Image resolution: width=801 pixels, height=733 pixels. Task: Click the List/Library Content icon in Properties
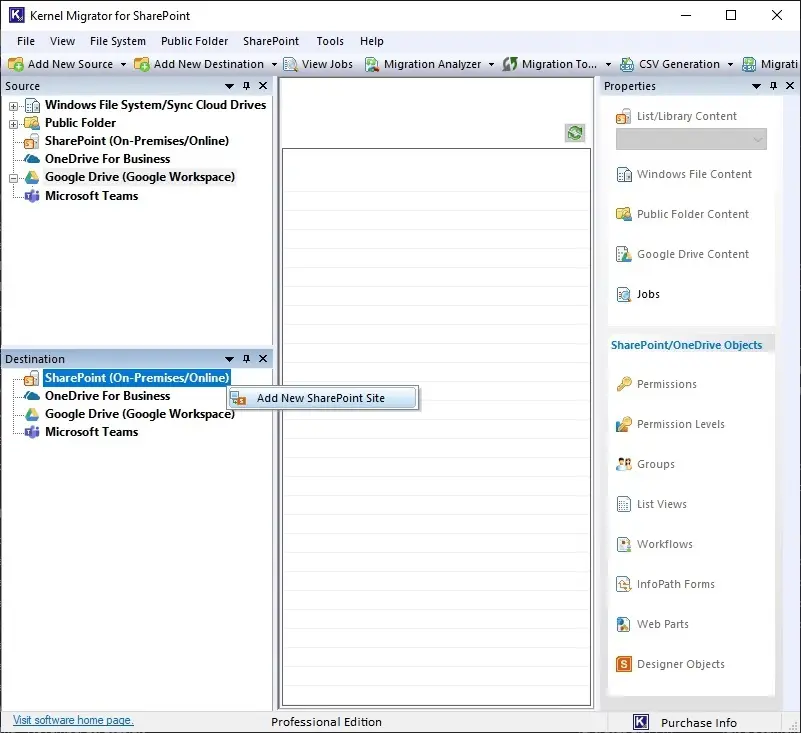[623, 116]
